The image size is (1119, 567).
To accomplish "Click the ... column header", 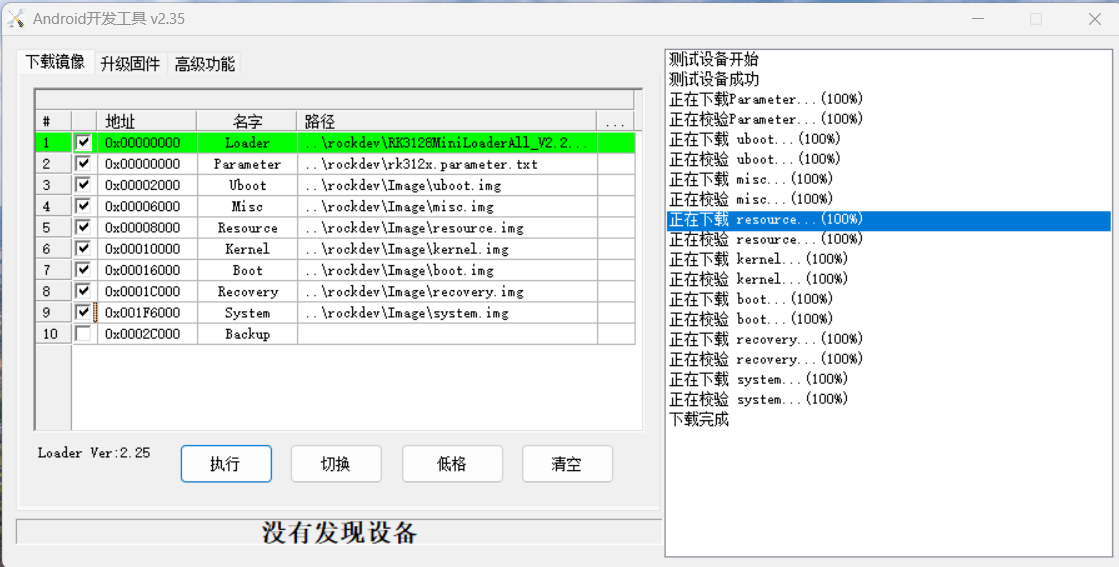I will (x=616, y=121).
